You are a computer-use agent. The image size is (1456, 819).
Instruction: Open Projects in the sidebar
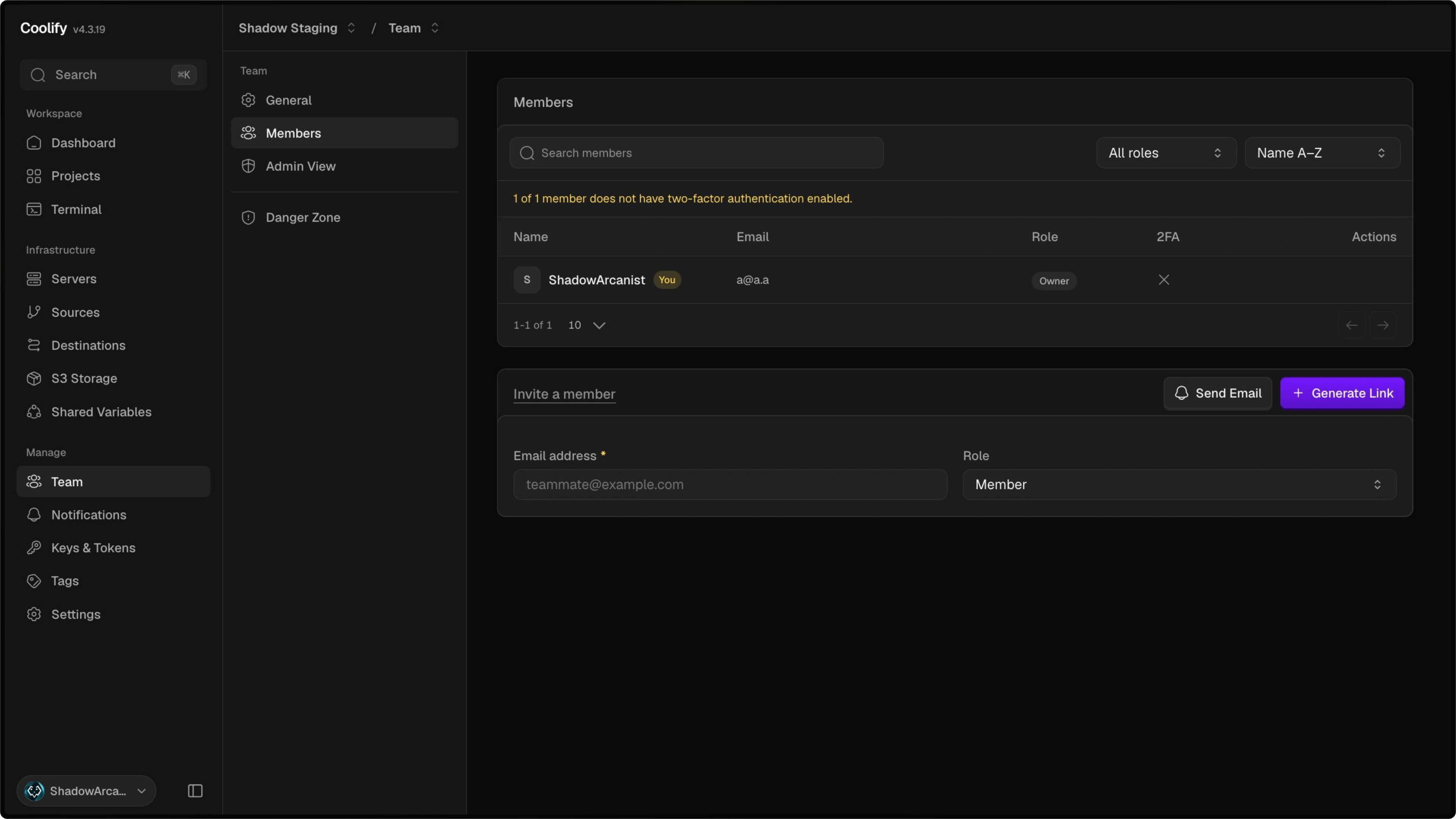pyautogui.click(x=113, y=176)
